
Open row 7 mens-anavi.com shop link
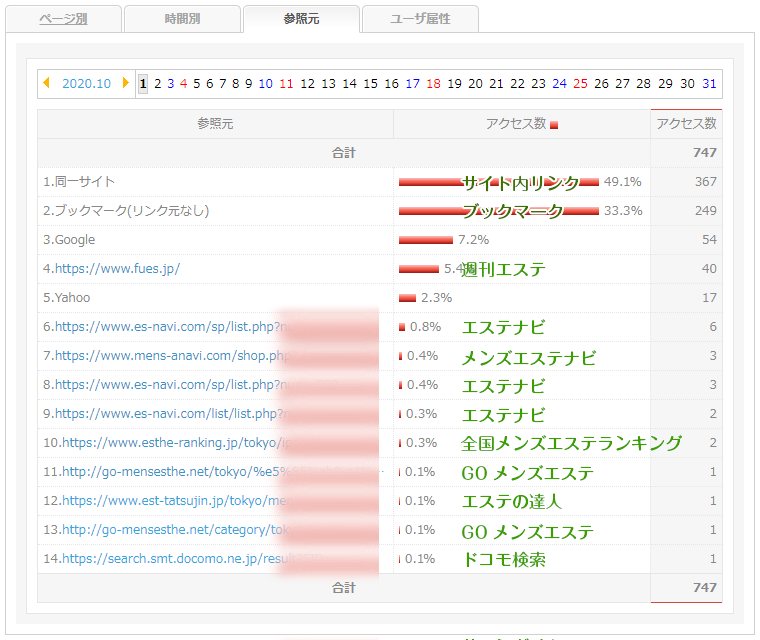173,356
